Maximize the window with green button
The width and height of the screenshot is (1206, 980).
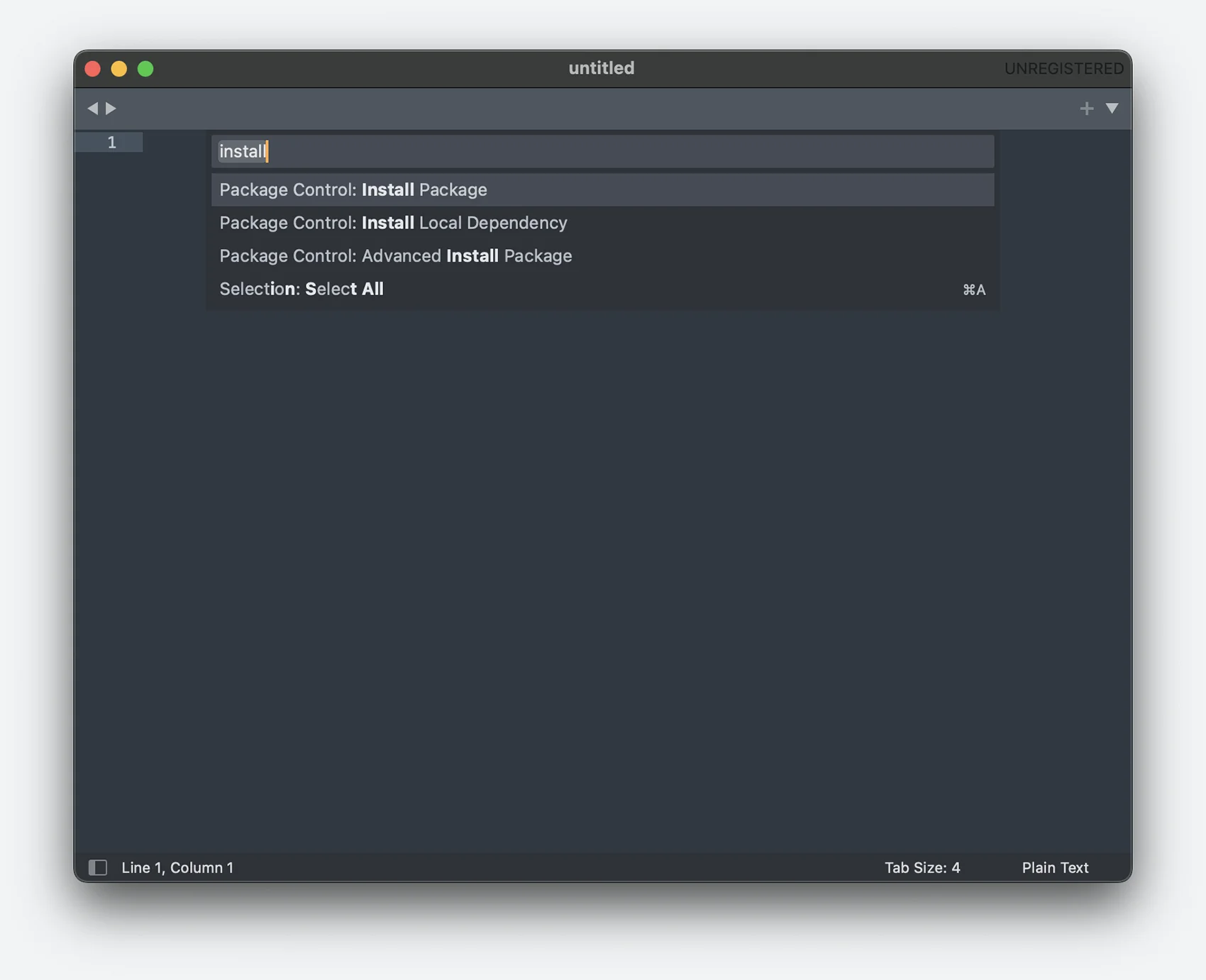(x=145, y=69)
